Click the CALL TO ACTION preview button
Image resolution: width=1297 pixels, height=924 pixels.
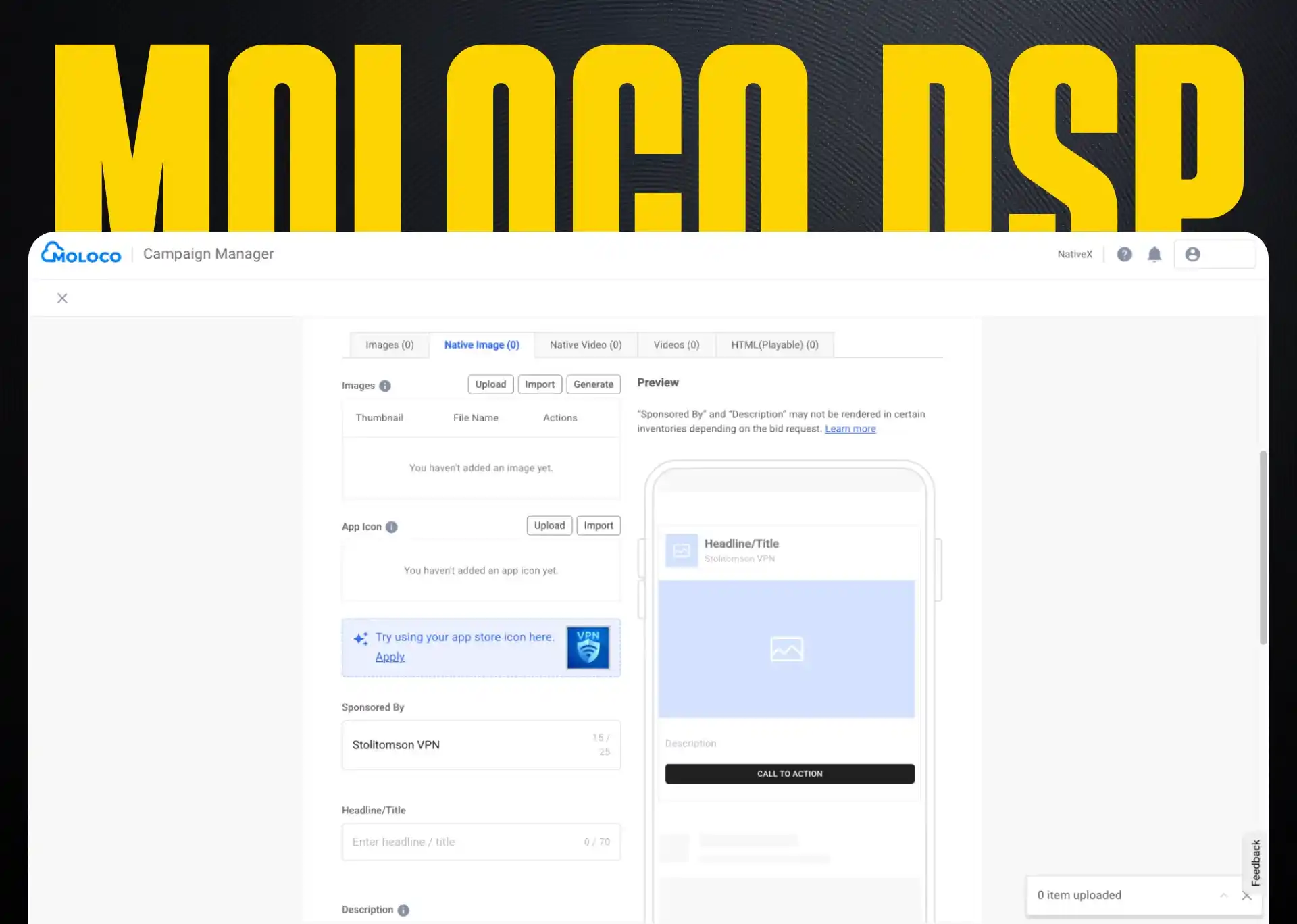[790, 773]
